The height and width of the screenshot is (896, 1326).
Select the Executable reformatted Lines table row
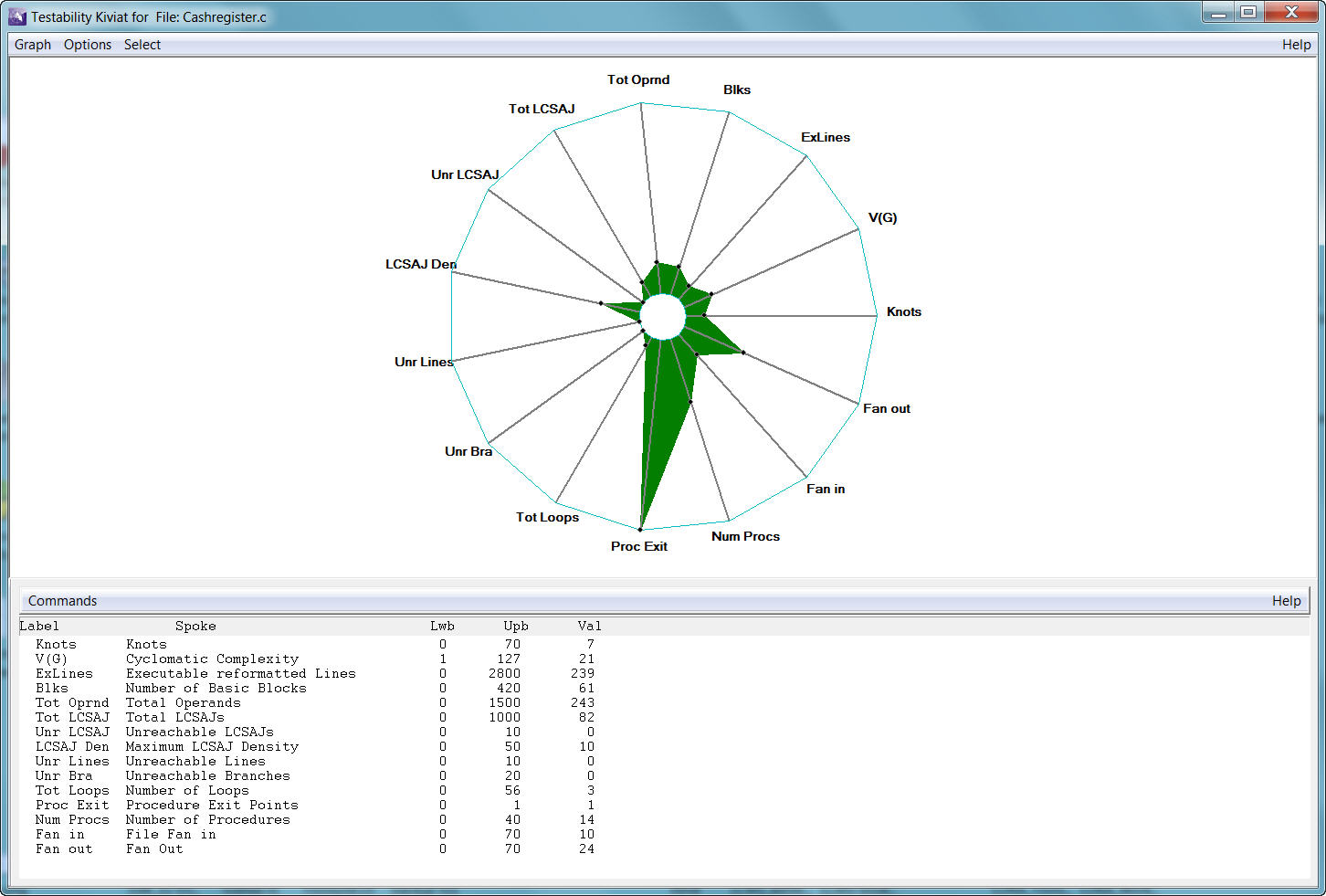click(x=240, y=673)
